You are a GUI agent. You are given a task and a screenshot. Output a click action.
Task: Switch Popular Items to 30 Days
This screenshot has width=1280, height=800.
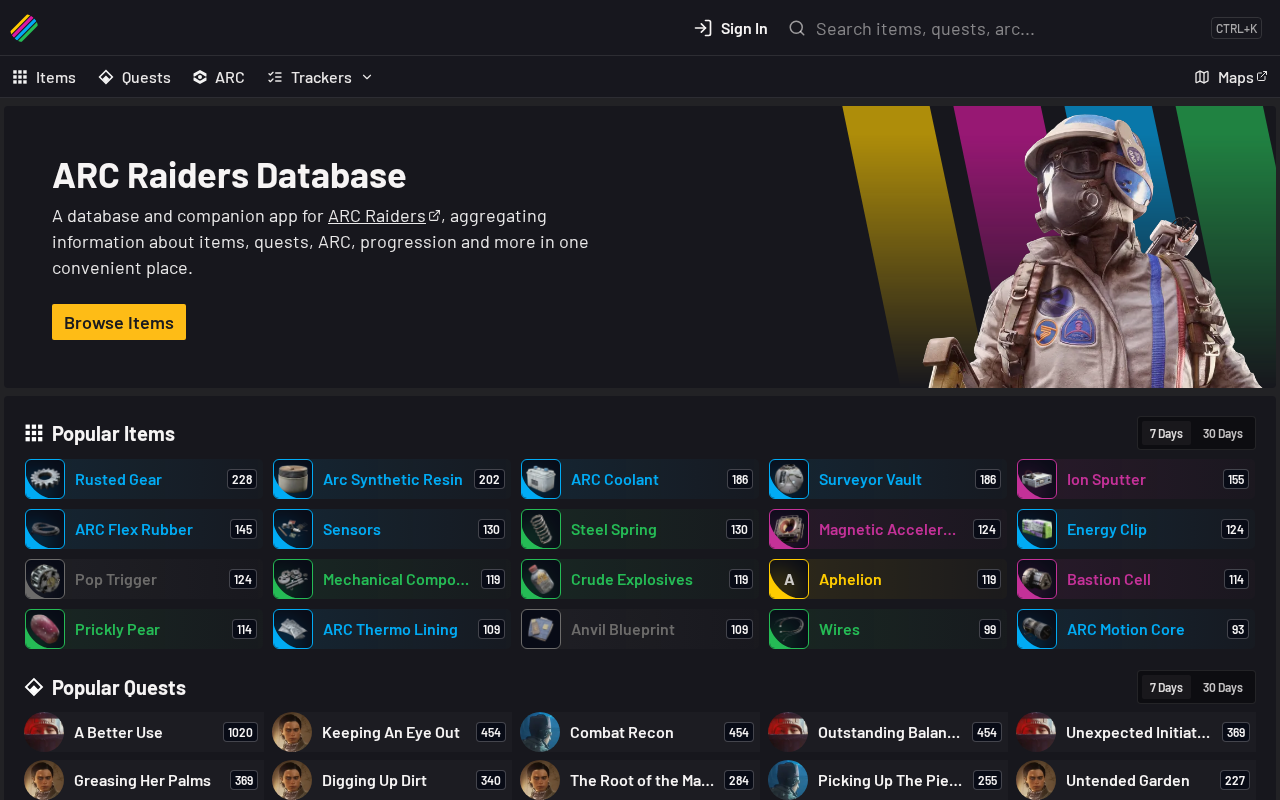point(1222,433)
